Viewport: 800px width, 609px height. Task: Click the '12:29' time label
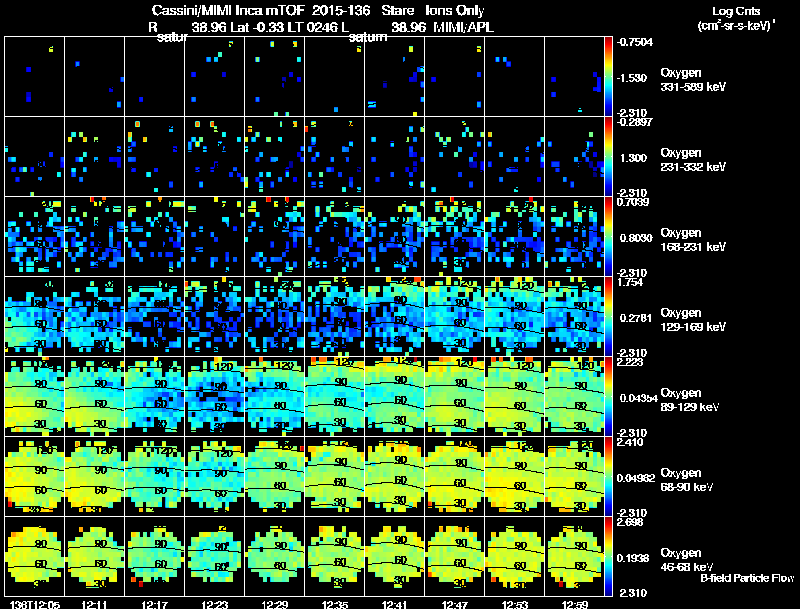pyautogui.click(x=274, y=604)
